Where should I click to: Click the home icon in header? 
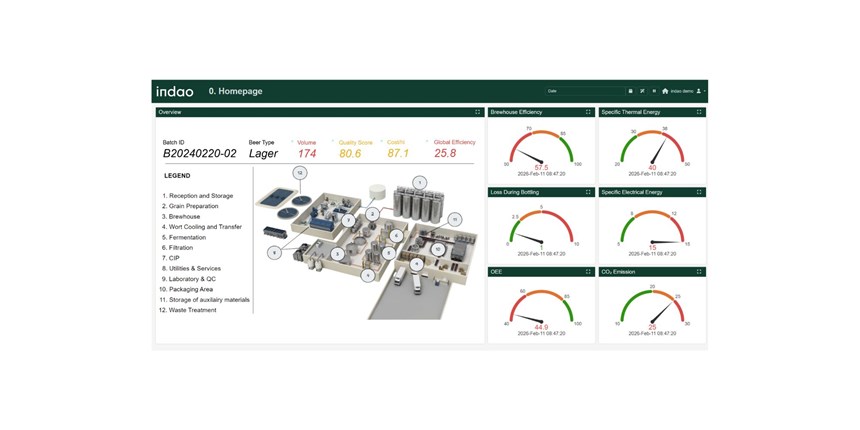[665, 91]
